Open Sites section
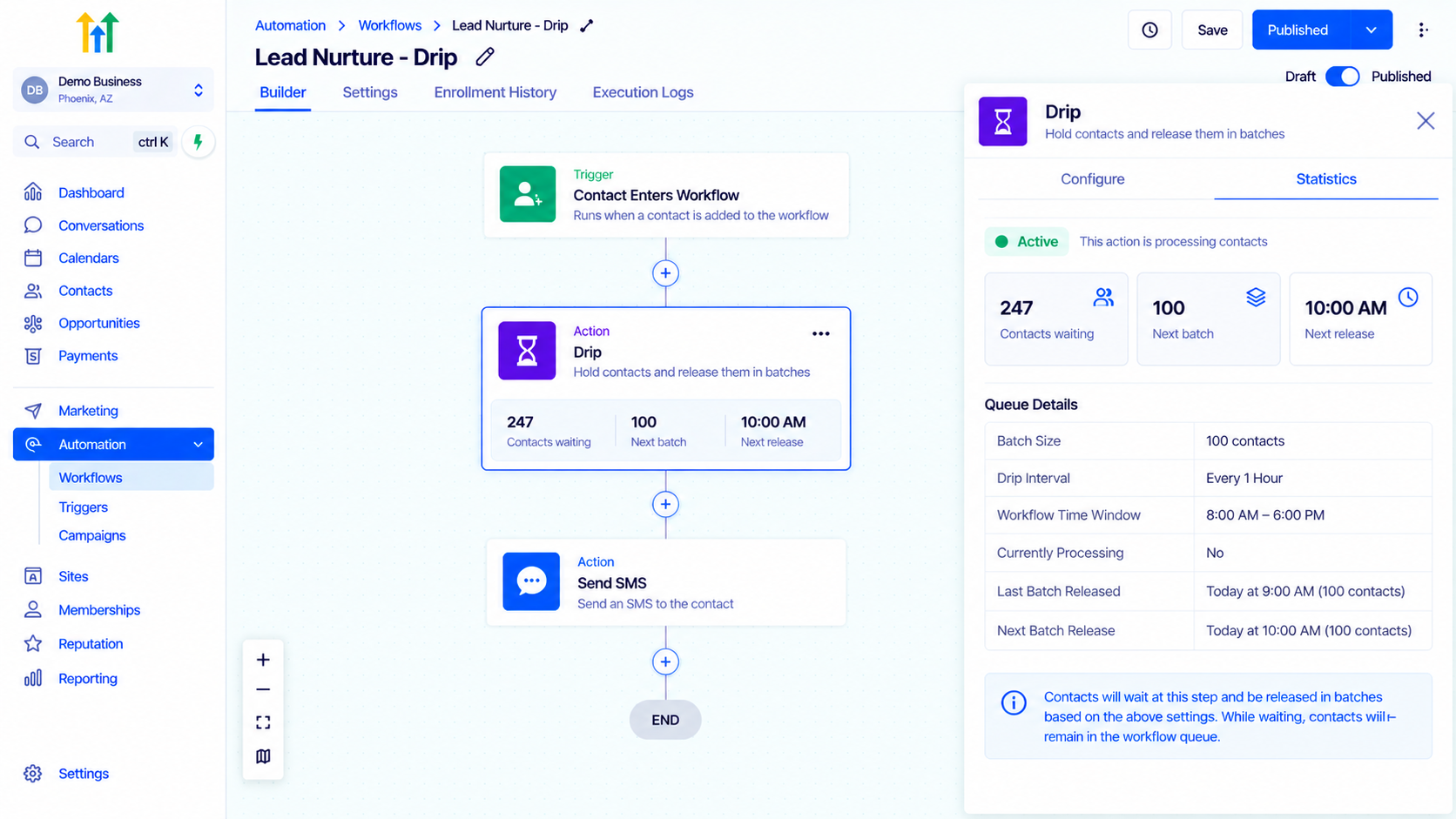 pos(73,576)
